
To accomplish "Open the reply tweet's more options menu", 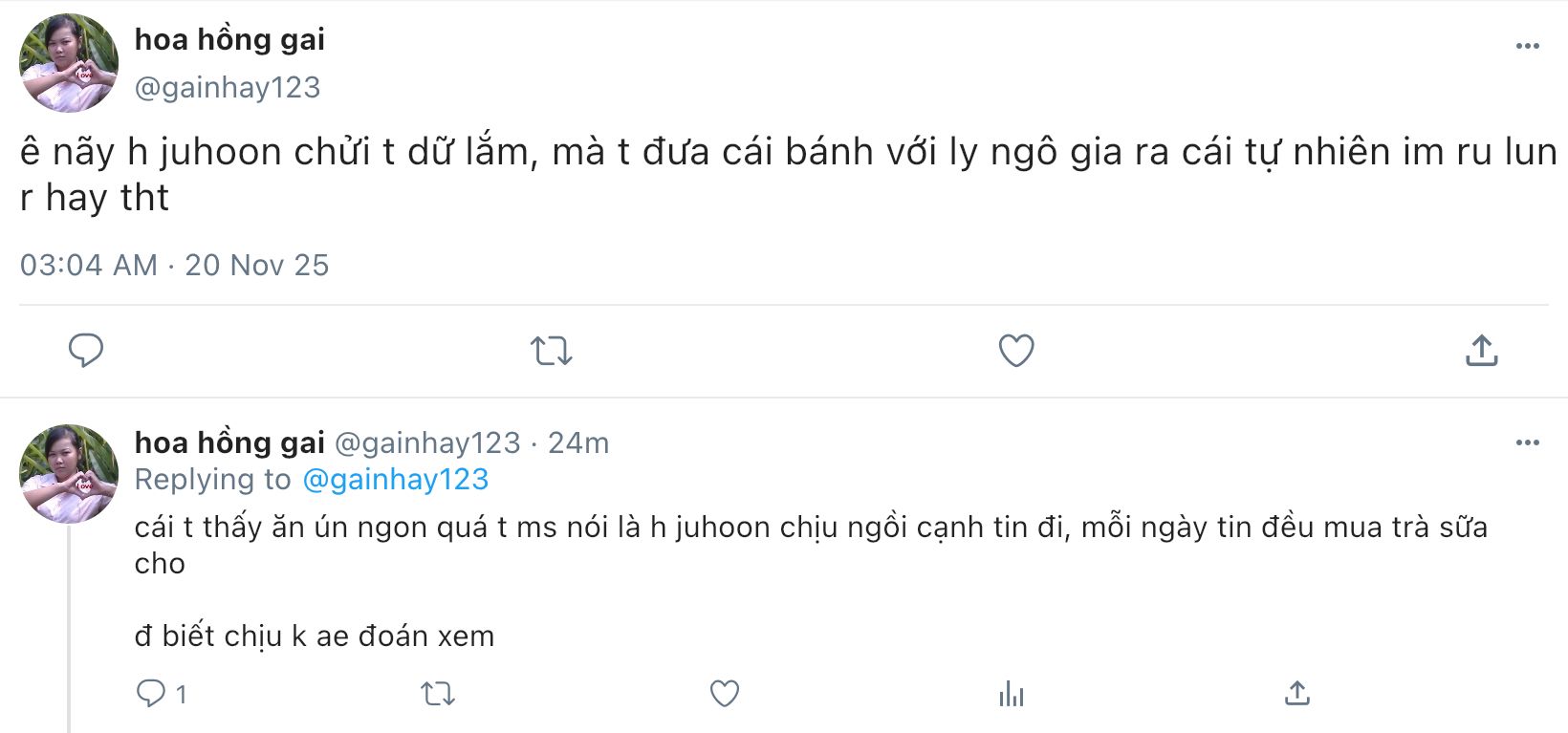I will (x=1527, y=442).
